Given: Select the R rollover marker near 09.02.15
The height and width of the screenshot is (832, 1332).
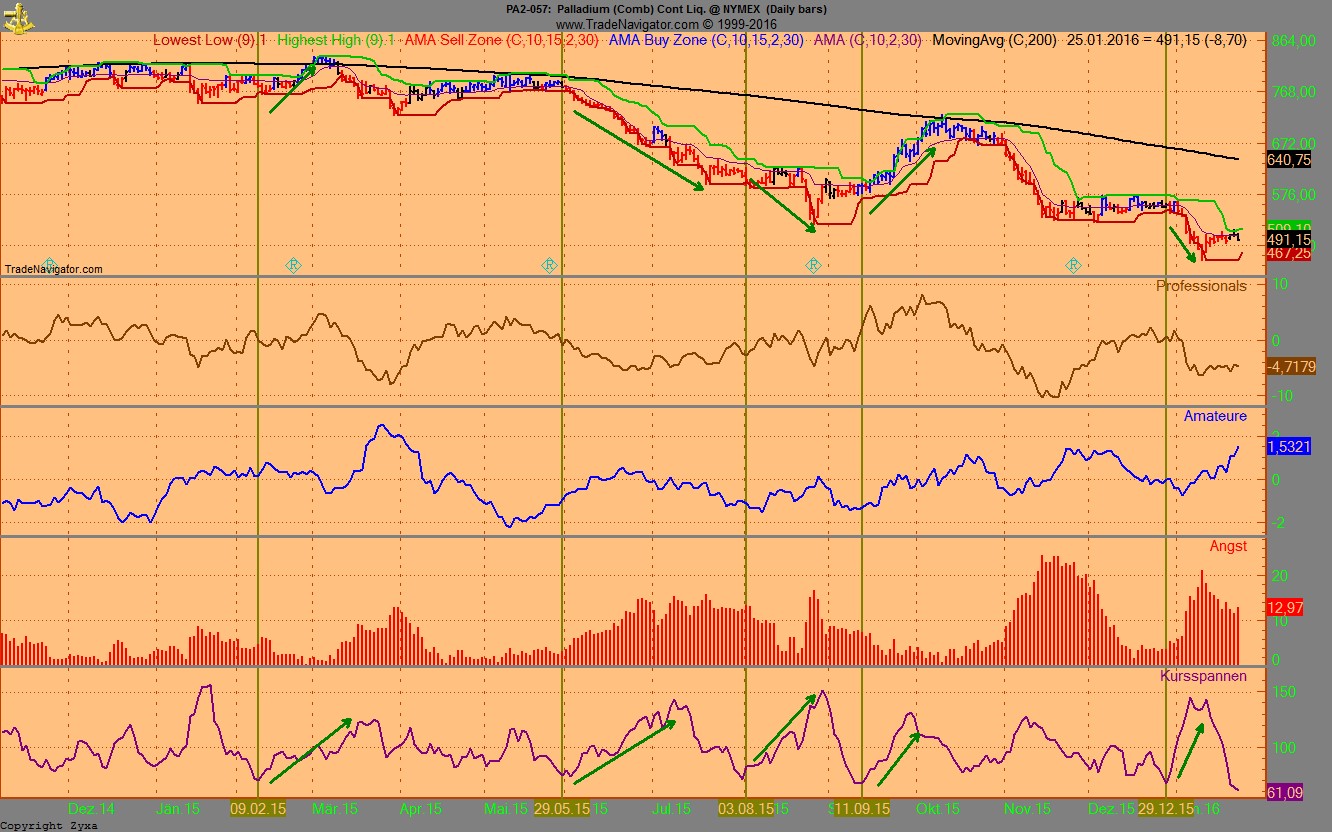Looking at the screenshot, I should [293, 265].
